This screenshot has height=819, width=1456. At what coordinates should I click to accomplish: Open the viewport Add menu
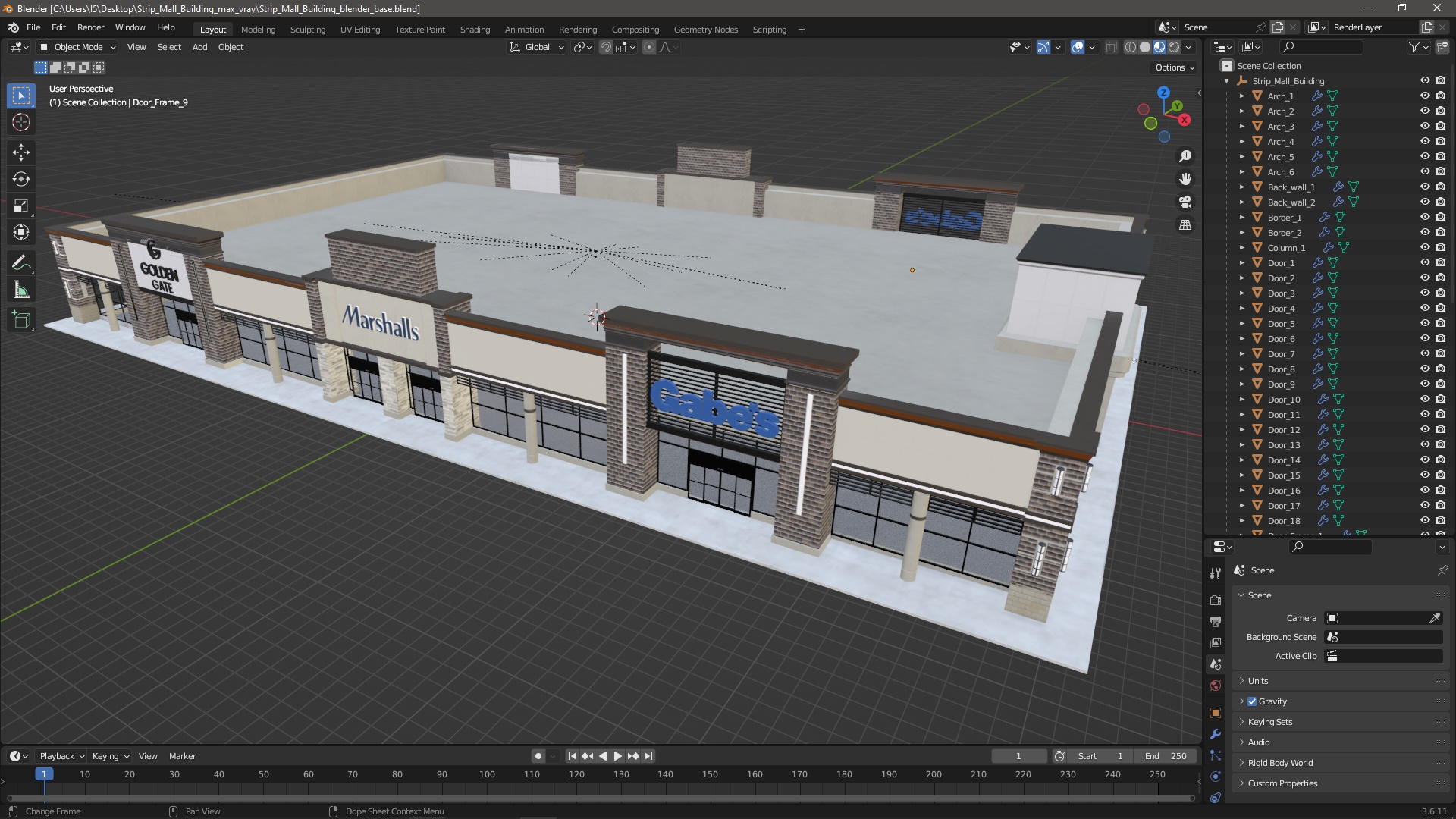pyautogui.click(x=199, y=47)
